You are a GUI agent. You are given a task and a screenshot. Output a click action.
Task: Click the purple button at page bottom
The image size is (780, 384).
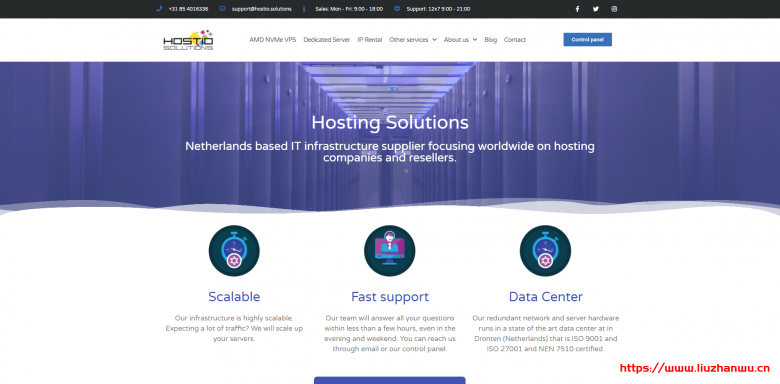tap(390, 381)
